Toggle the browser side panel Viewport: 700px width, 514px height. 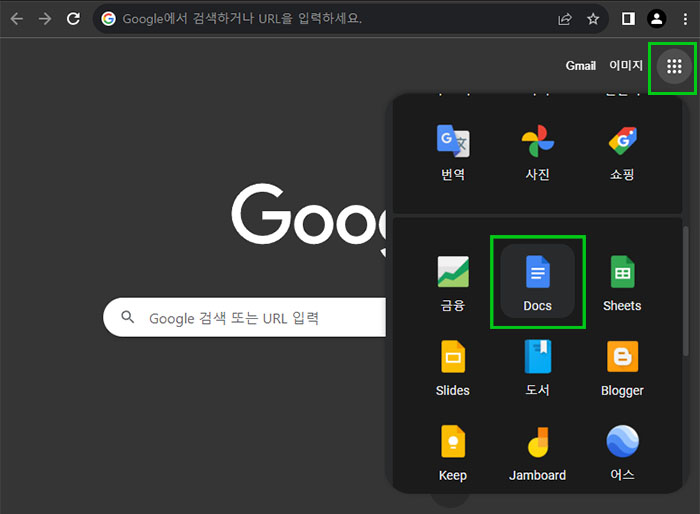(628, 19)
